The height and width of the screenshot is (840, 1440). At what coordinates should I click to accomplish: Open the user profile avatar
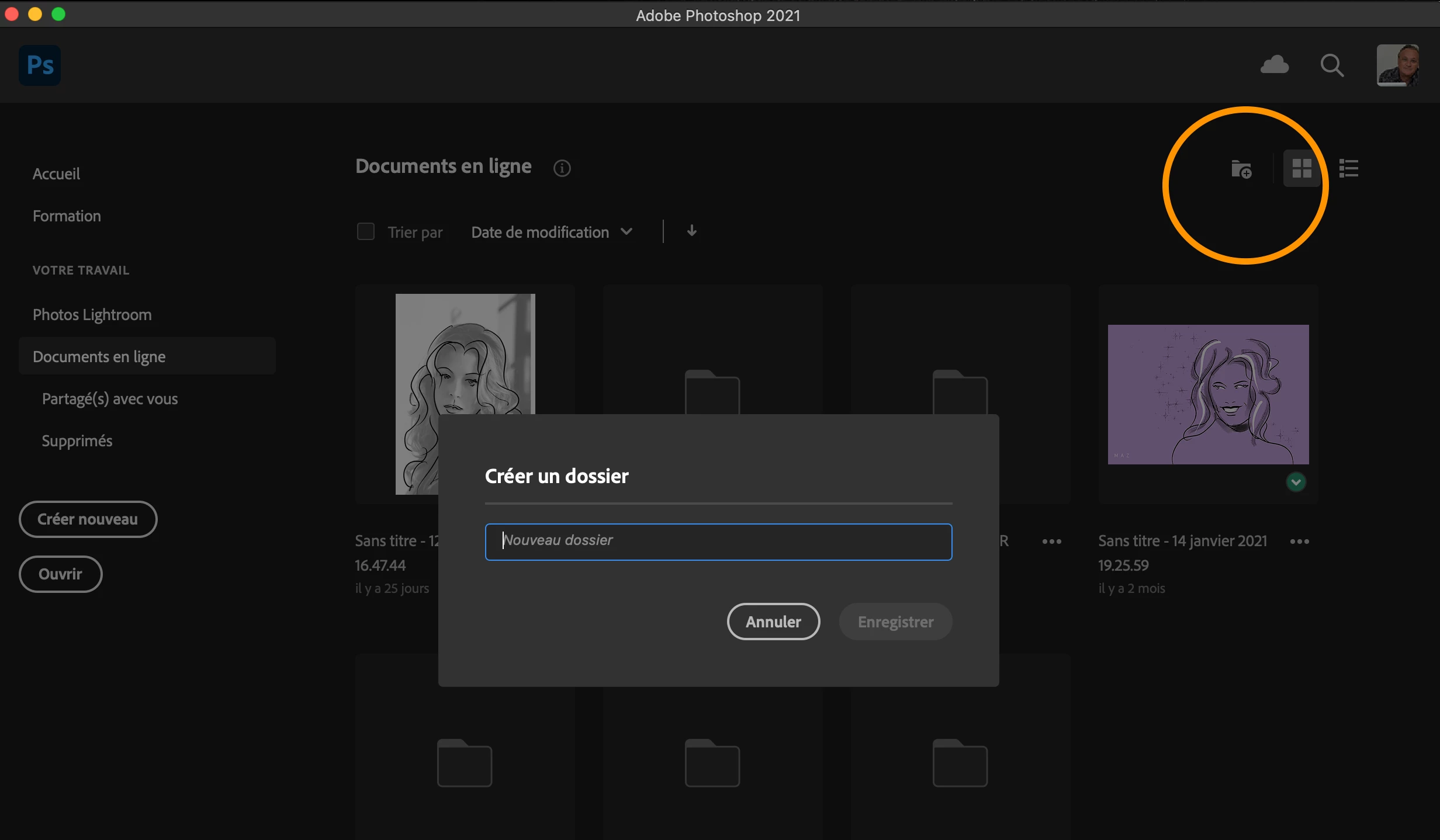pos(1397,65)
